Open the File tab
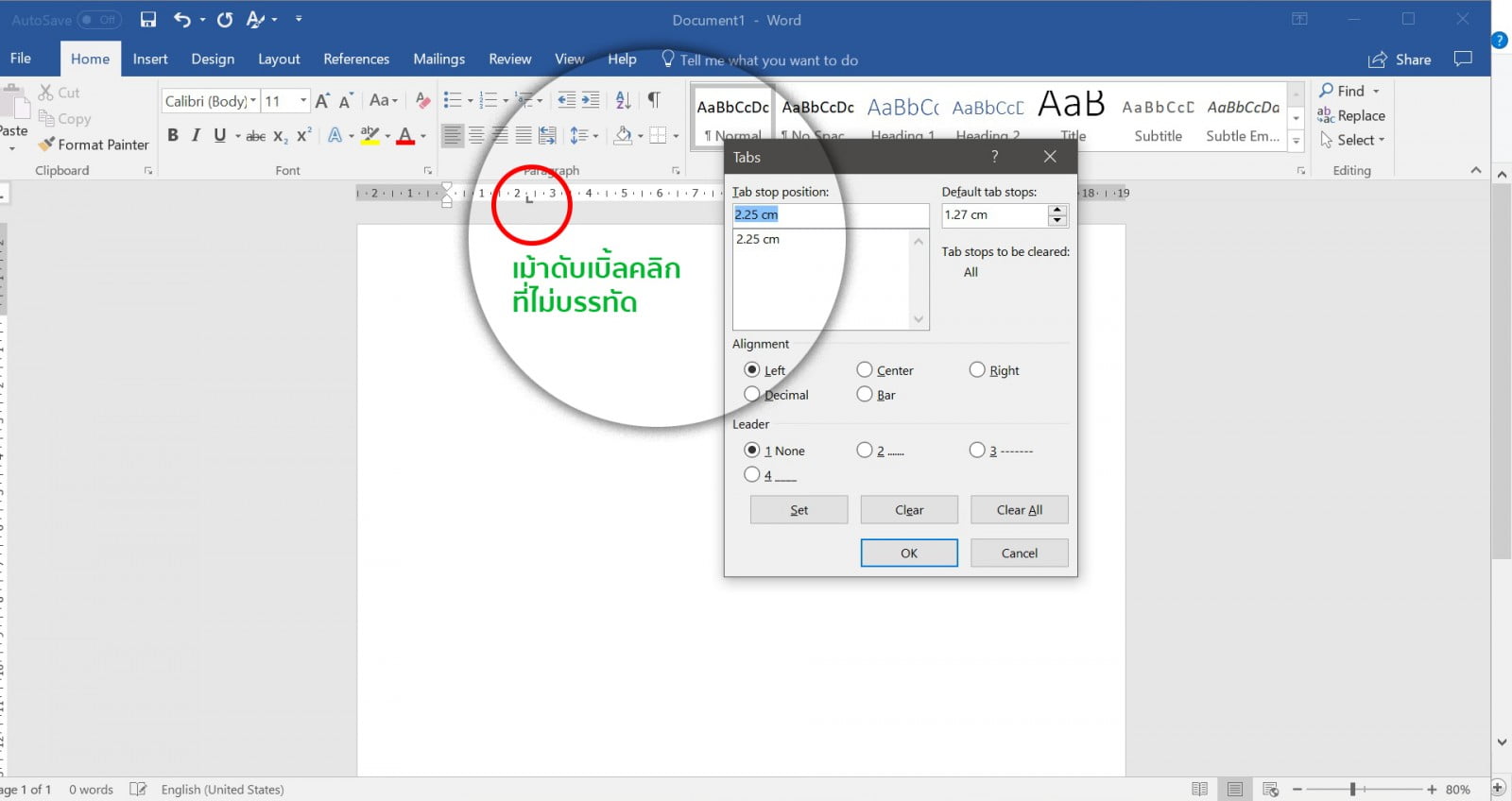Viewport: 1512px width, 801px height. [x=21, y=59]
